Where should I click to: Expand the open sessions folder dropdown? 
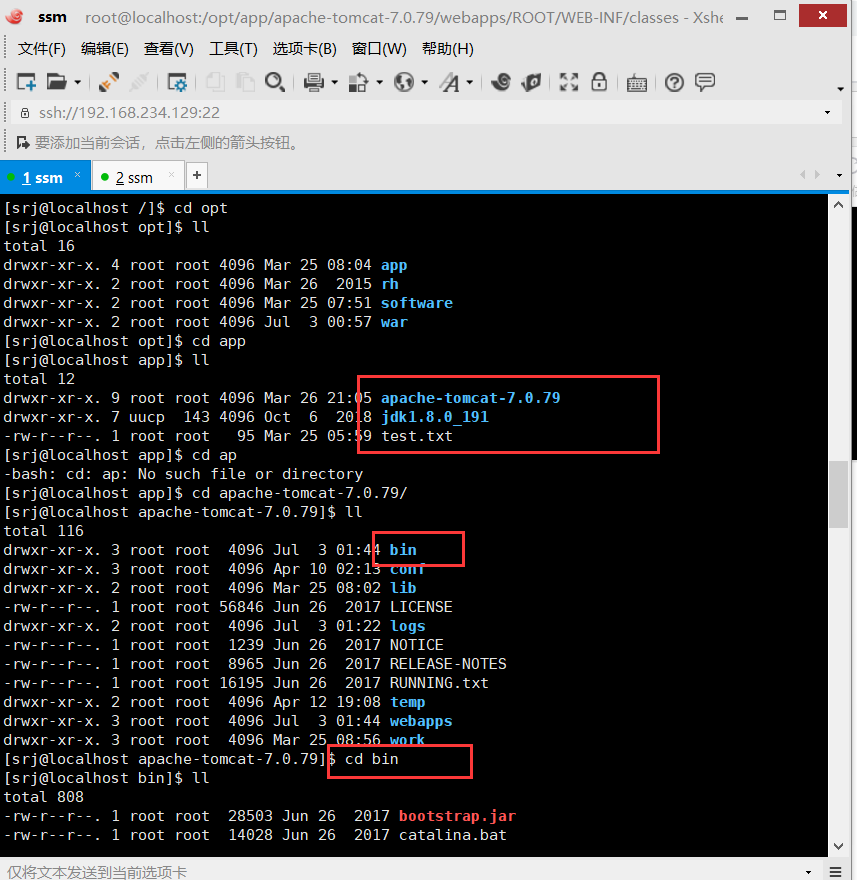tap(76, 83)
